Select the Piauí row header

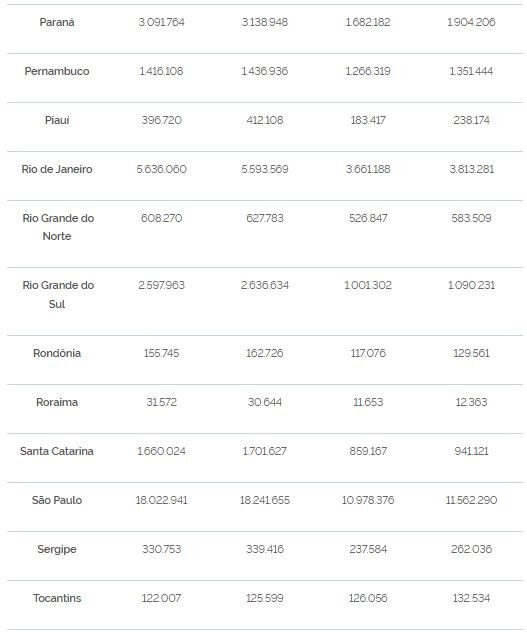[x=57, y=120]
